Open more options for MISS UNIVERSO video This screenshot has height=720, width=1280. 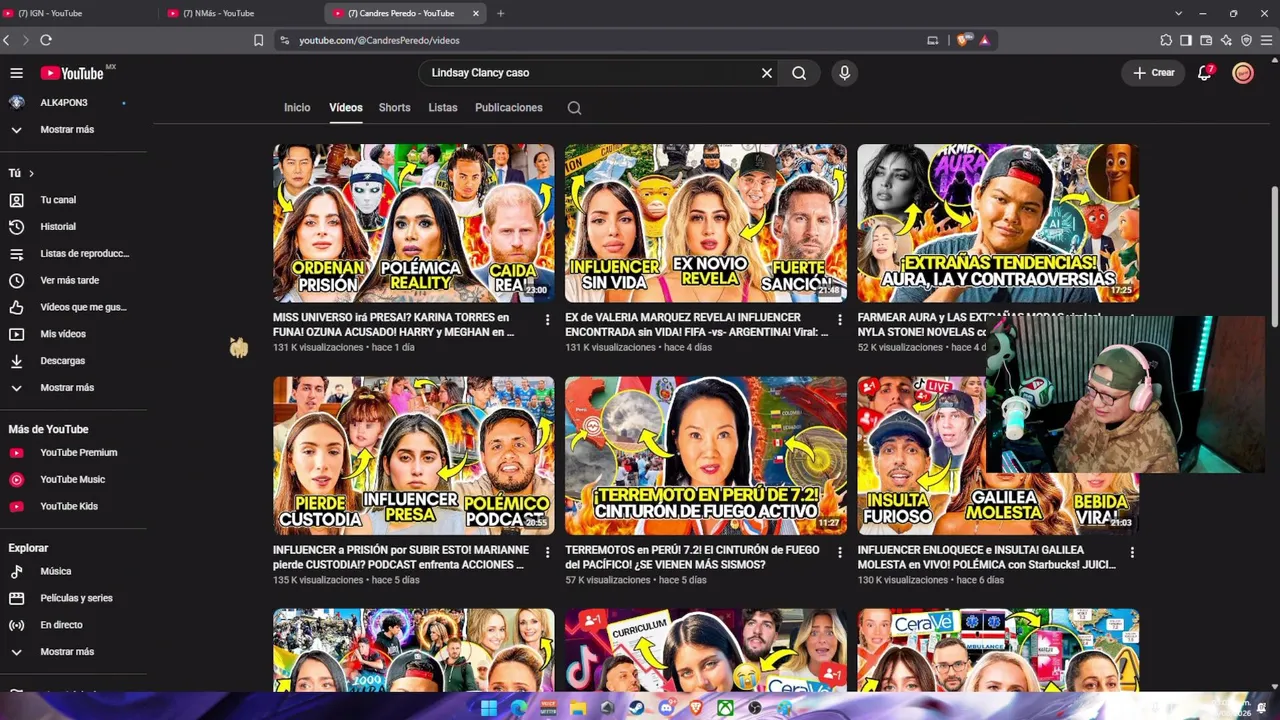click(547, 320)
